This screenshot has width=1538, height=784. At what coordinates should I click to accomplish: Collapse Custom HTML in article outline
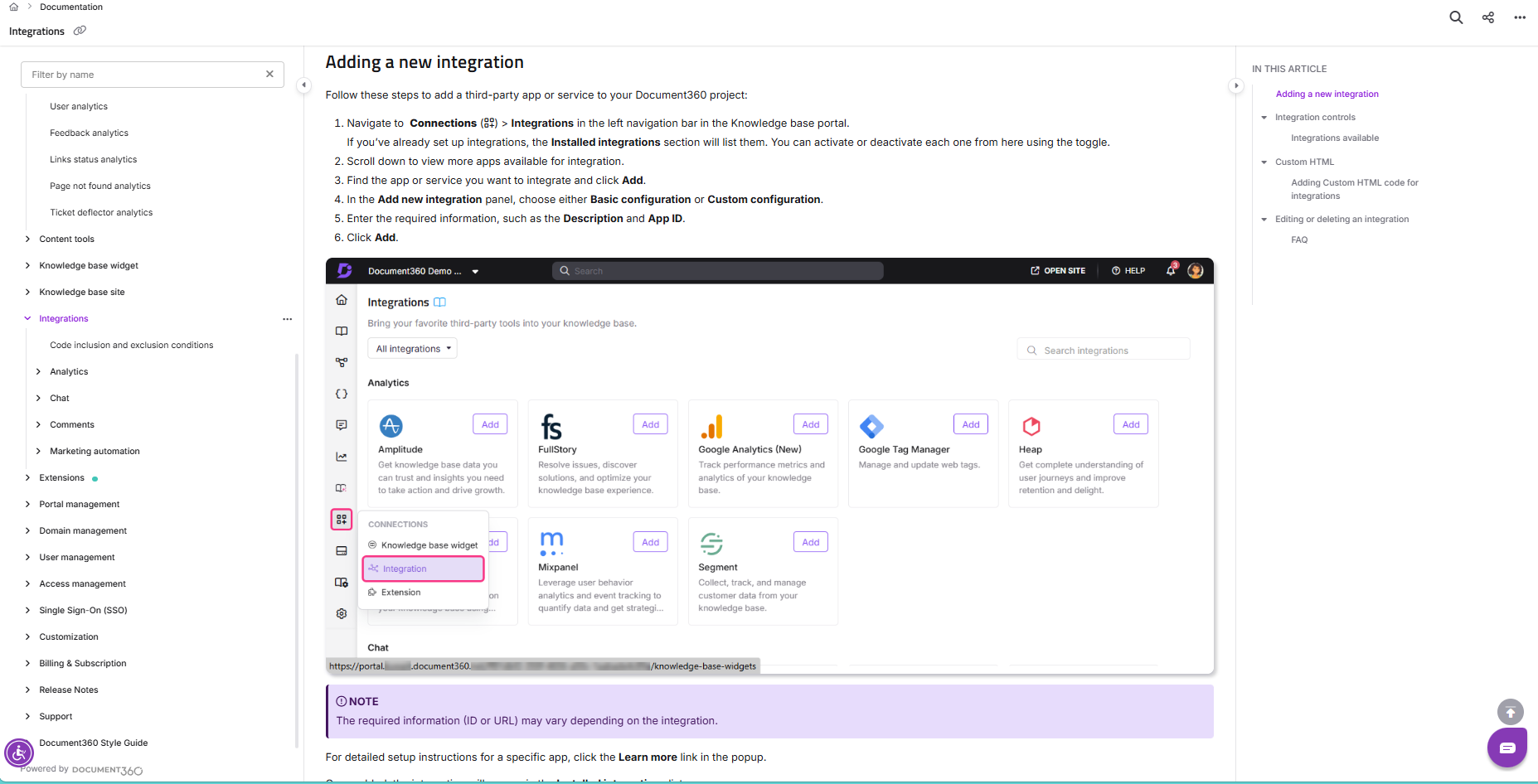(1264, 162)
